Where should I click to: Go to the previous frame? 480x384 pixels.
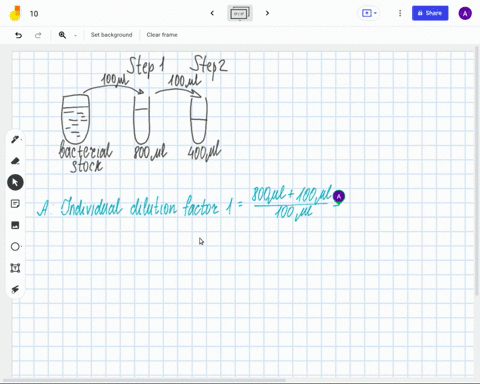212,13
